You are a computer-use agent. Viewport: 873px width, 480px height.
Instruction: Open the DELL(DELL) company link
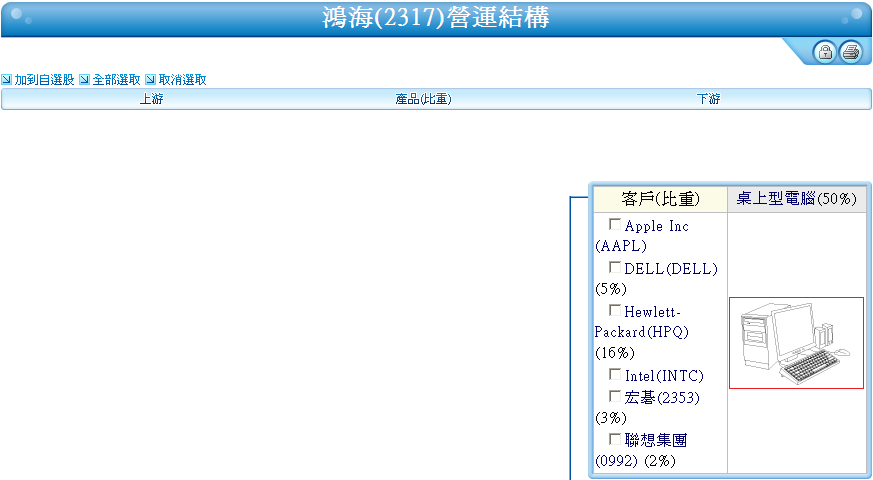[671, 269]
